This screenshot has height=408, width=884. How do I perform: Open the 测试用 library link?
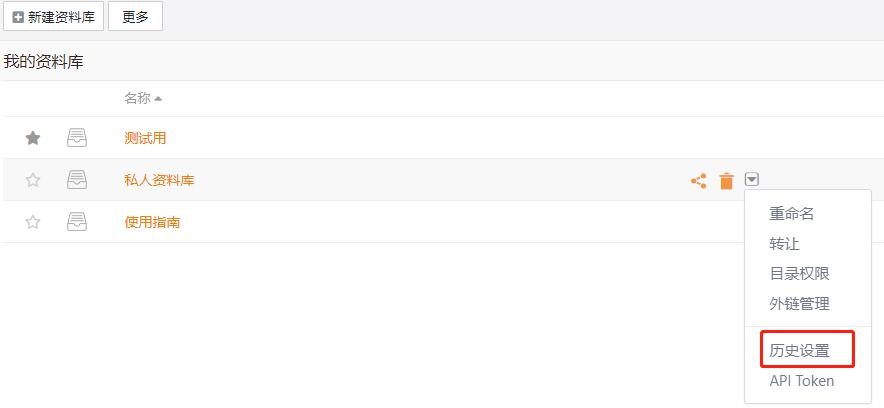point(145,138)
